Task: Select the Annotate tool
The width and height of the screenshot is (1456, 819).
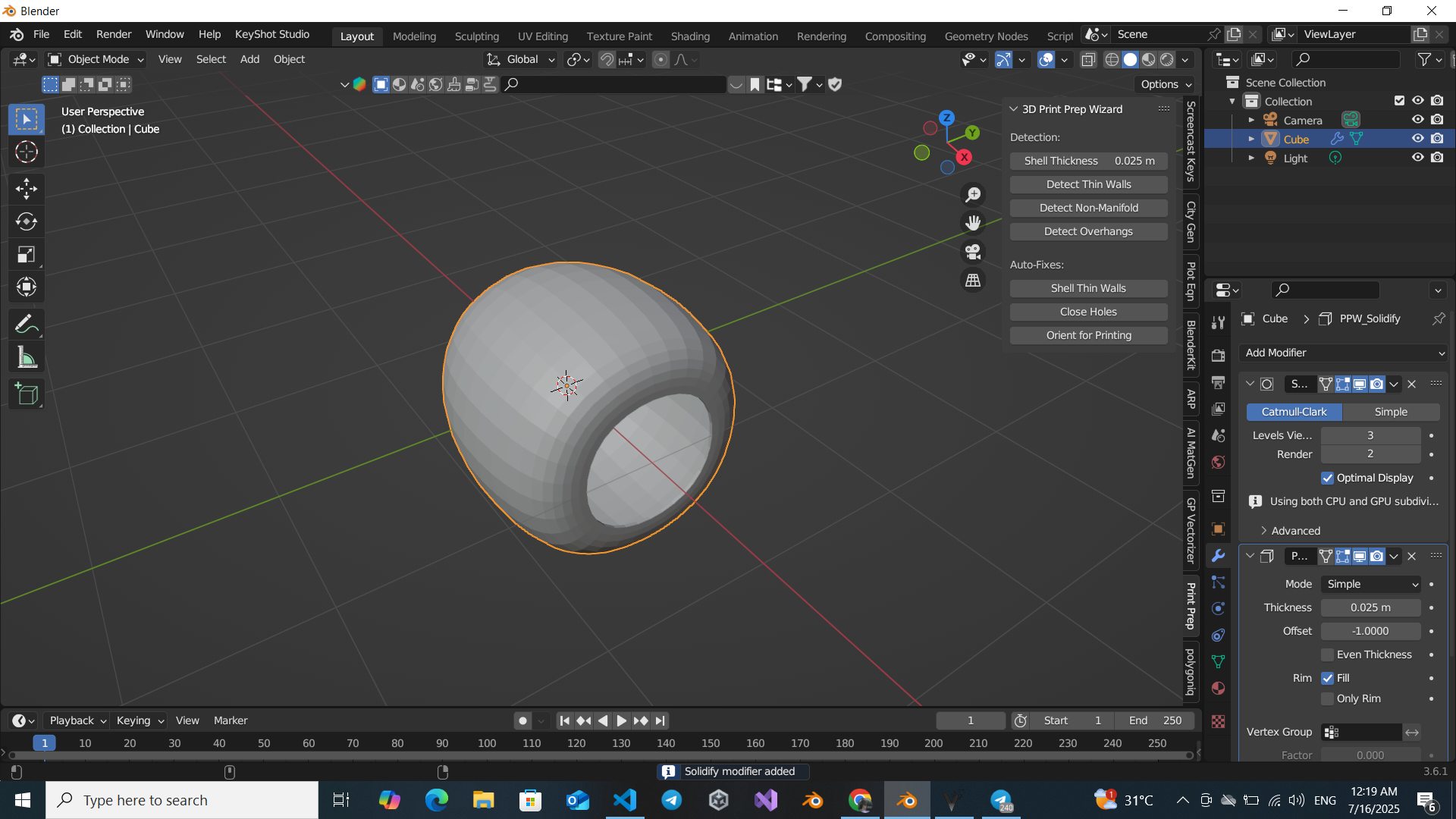Action: point(27,324)
